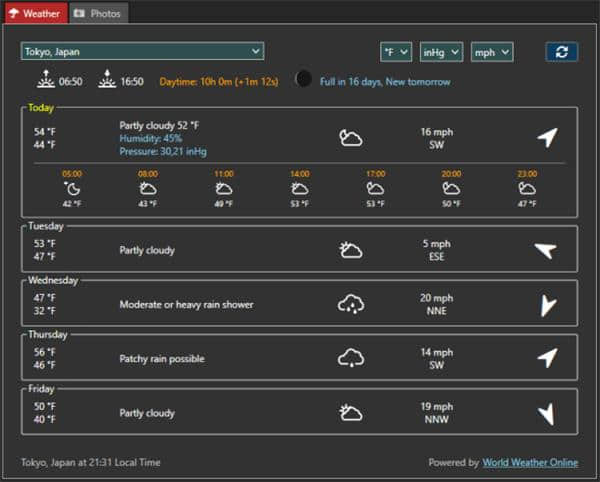The image size is (600, 482).
Task: Click the moon phase icon
Action: click(x=304, y=79)
